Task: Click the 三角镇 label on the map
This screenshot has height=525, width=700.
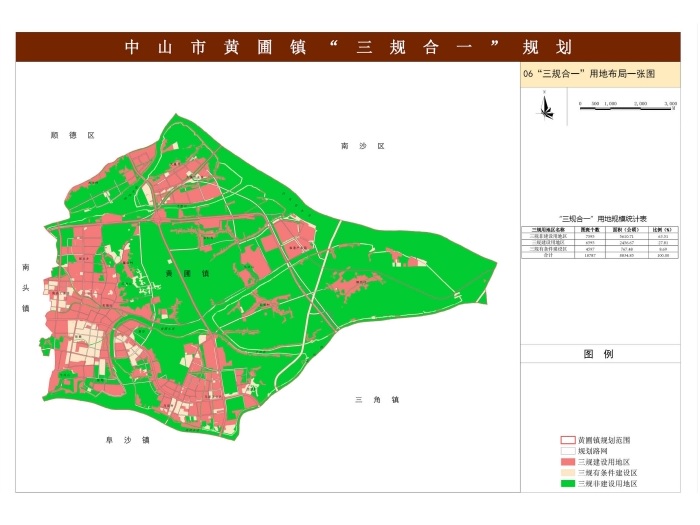Action: [x=376, y=400]
